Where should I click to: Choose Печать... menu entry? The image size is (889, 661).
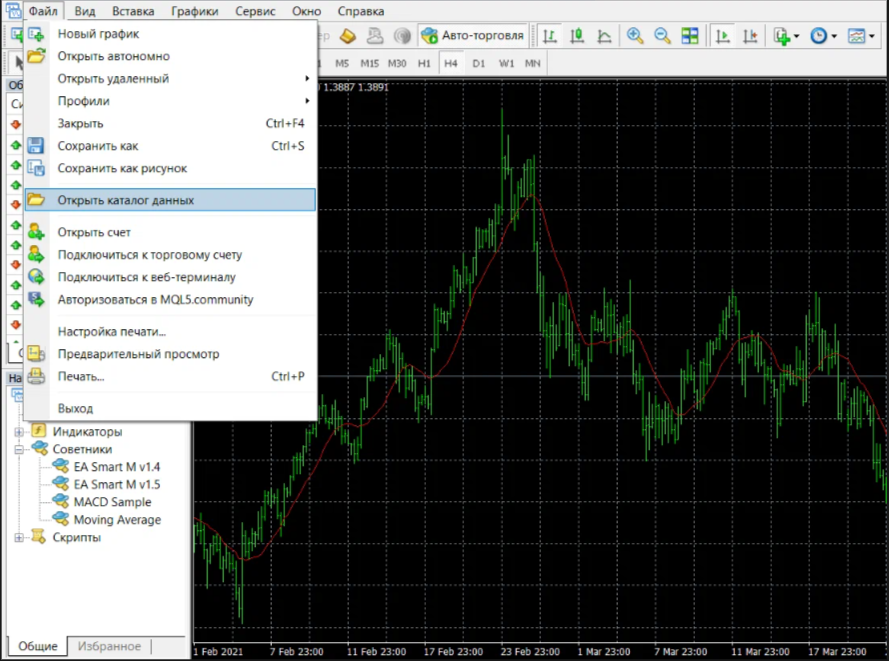[170, 376]
